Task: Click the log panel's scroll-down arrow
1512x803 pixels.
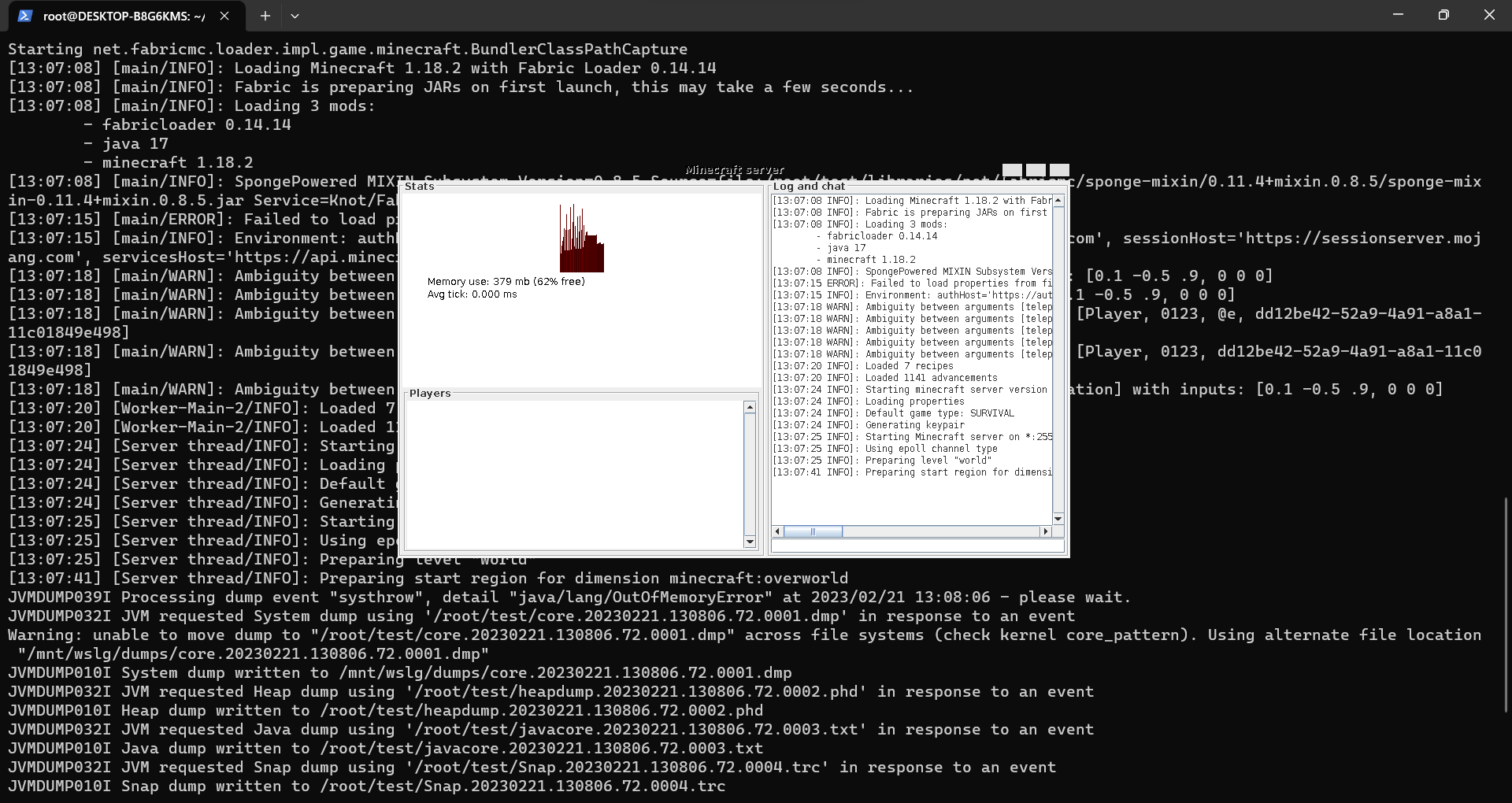Action: tap(1058, 519)
